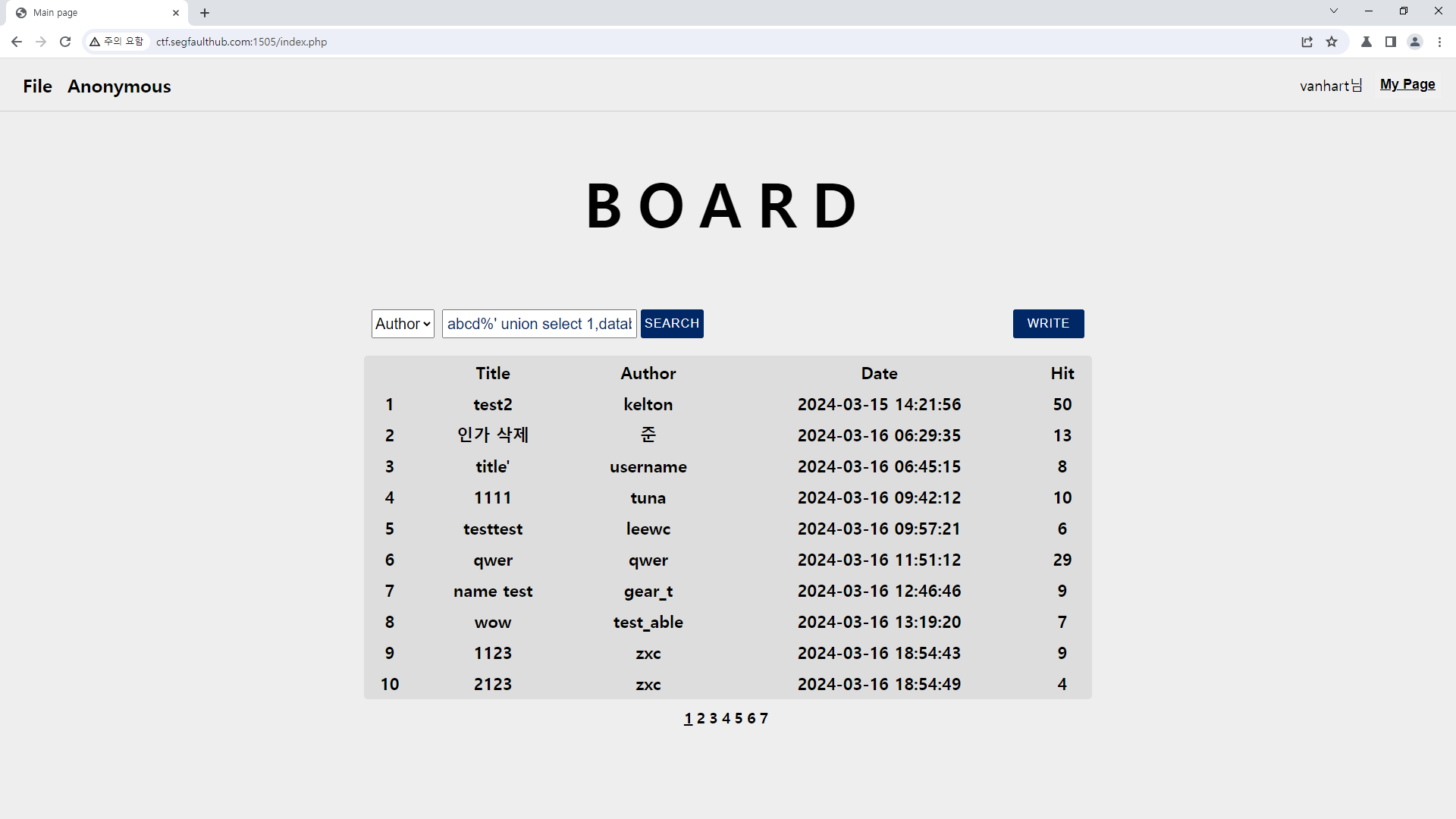
Task: Open the Chrome profile avatar
Action: coord(1415,42)
